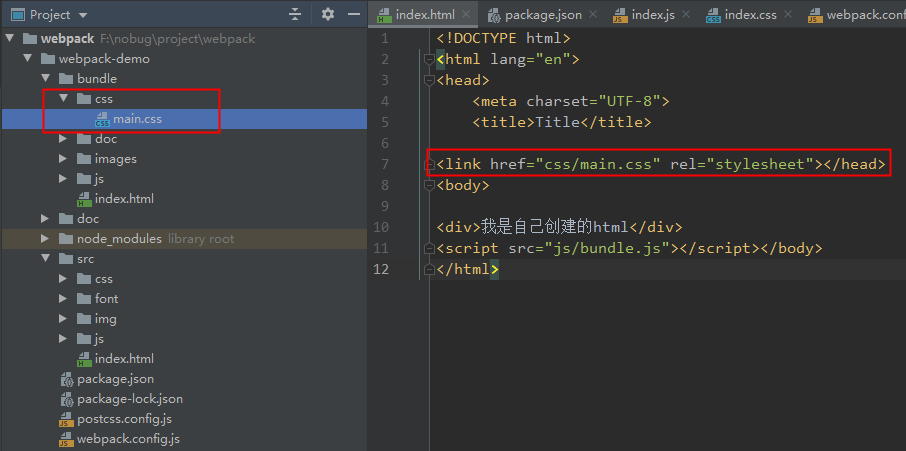Click the node_modules folder icon
The height and width of the screenshot is (451, 906).
66,238
